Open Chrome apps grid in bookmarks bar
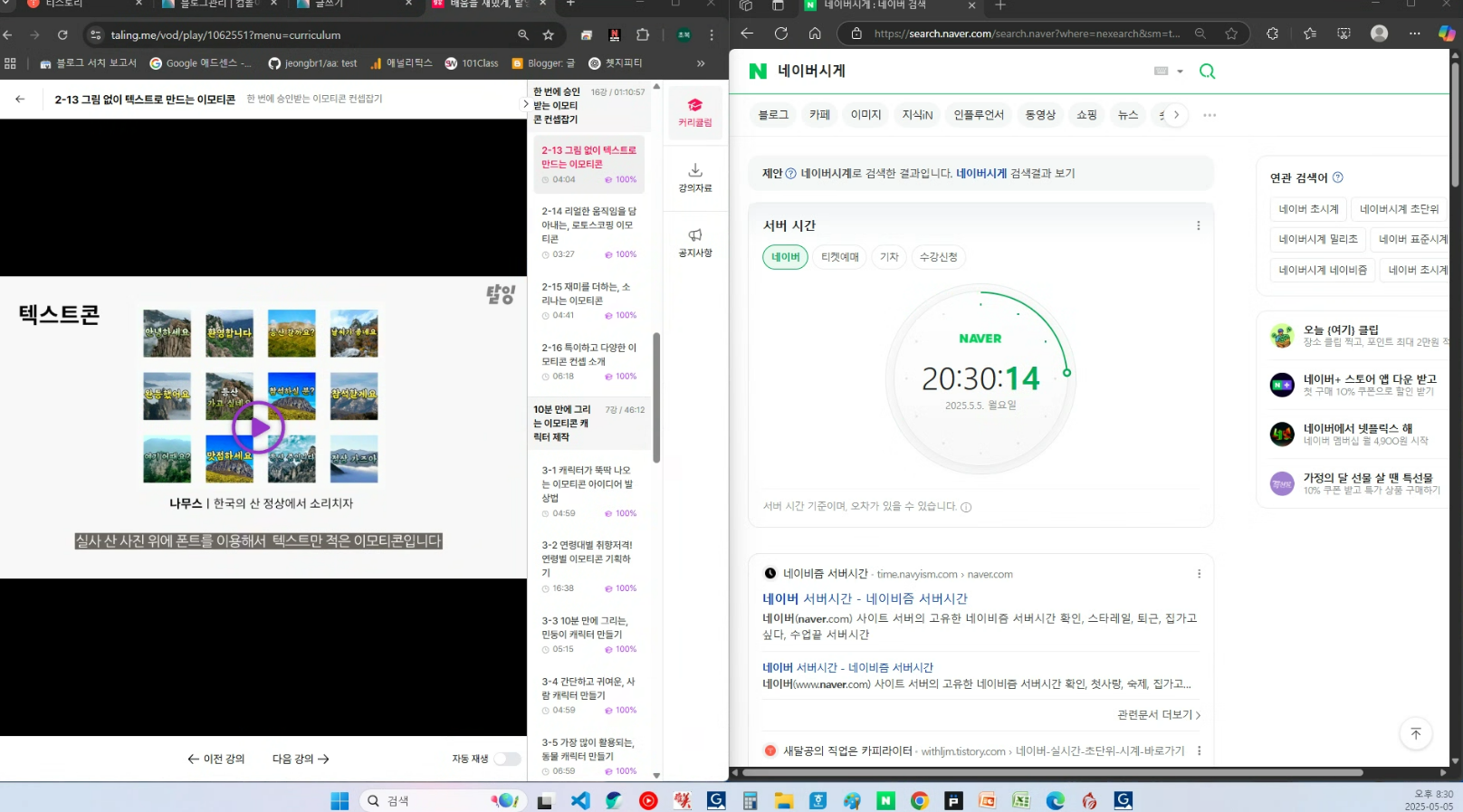The height and width of the screenshot is (812, 1463). click(11, 63)
